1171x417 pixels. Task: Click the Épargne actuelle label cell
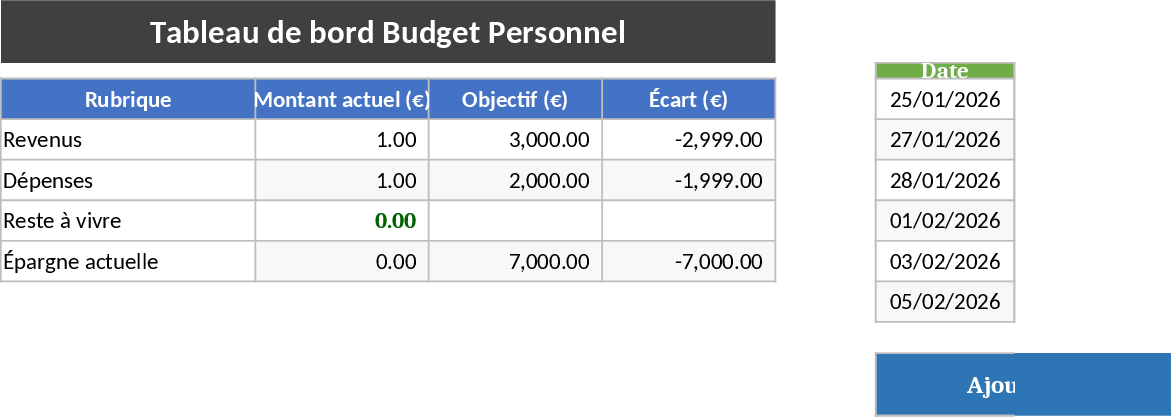click(128, 262)
